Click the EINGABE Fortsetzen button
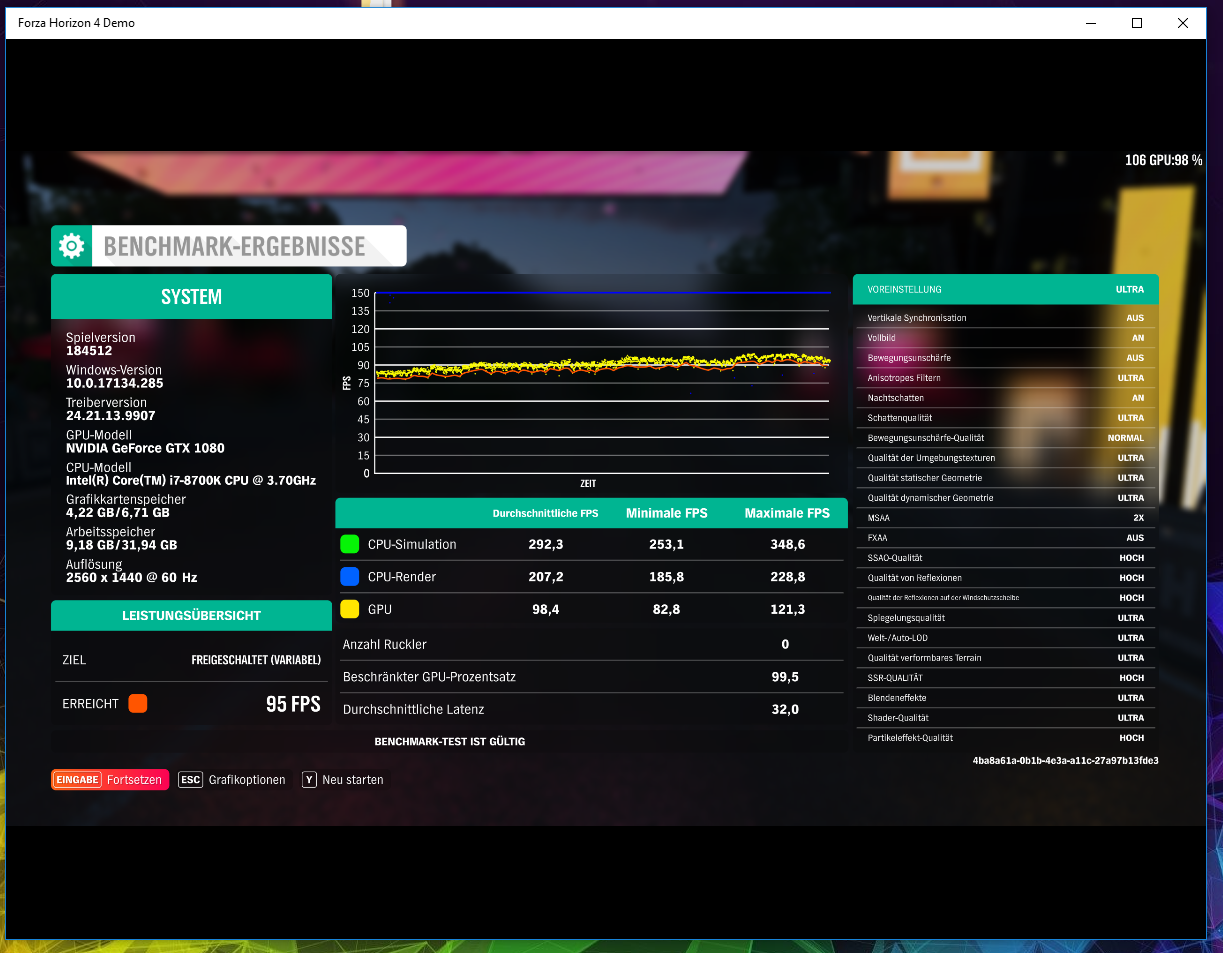The height and width of the screenshot is (953, 1223). point(110,780)
